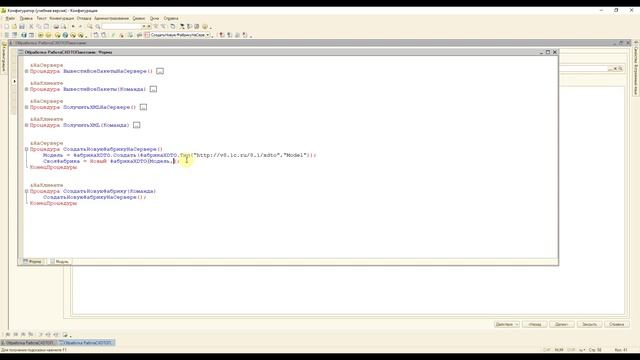Click the keyboard layout indicator in status bar
This screenshot has width=640, height=360.
[x=582, y=350]
